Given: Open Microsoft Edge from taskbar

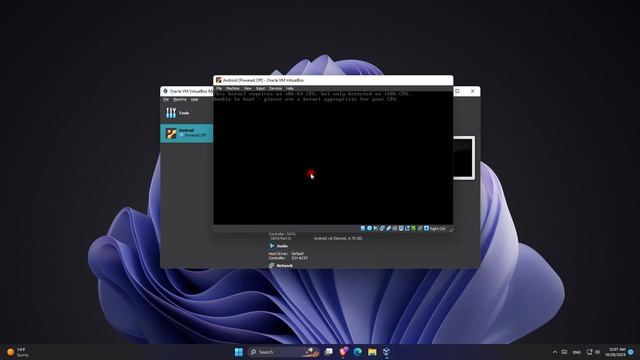Looking at the screenshot, I should pos(358,352).
